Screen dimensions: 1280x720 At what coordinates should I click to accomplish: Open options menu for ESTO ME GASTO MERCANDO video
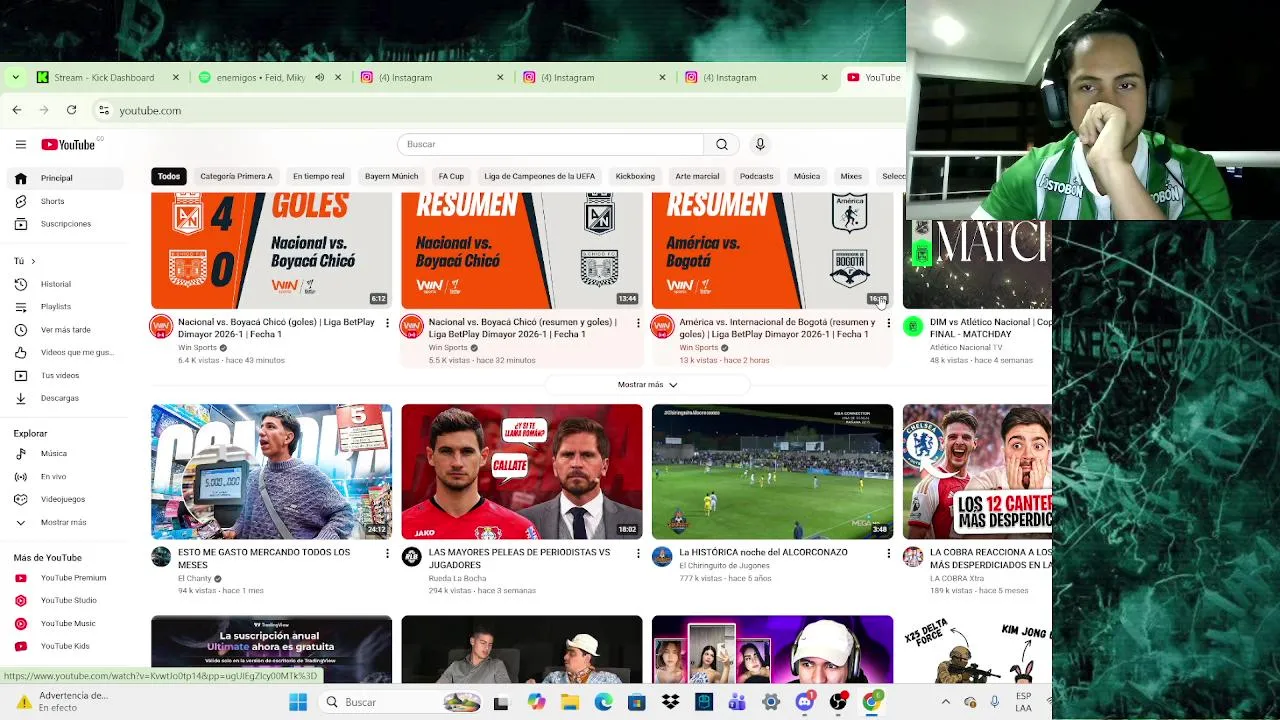coord(387,553)
